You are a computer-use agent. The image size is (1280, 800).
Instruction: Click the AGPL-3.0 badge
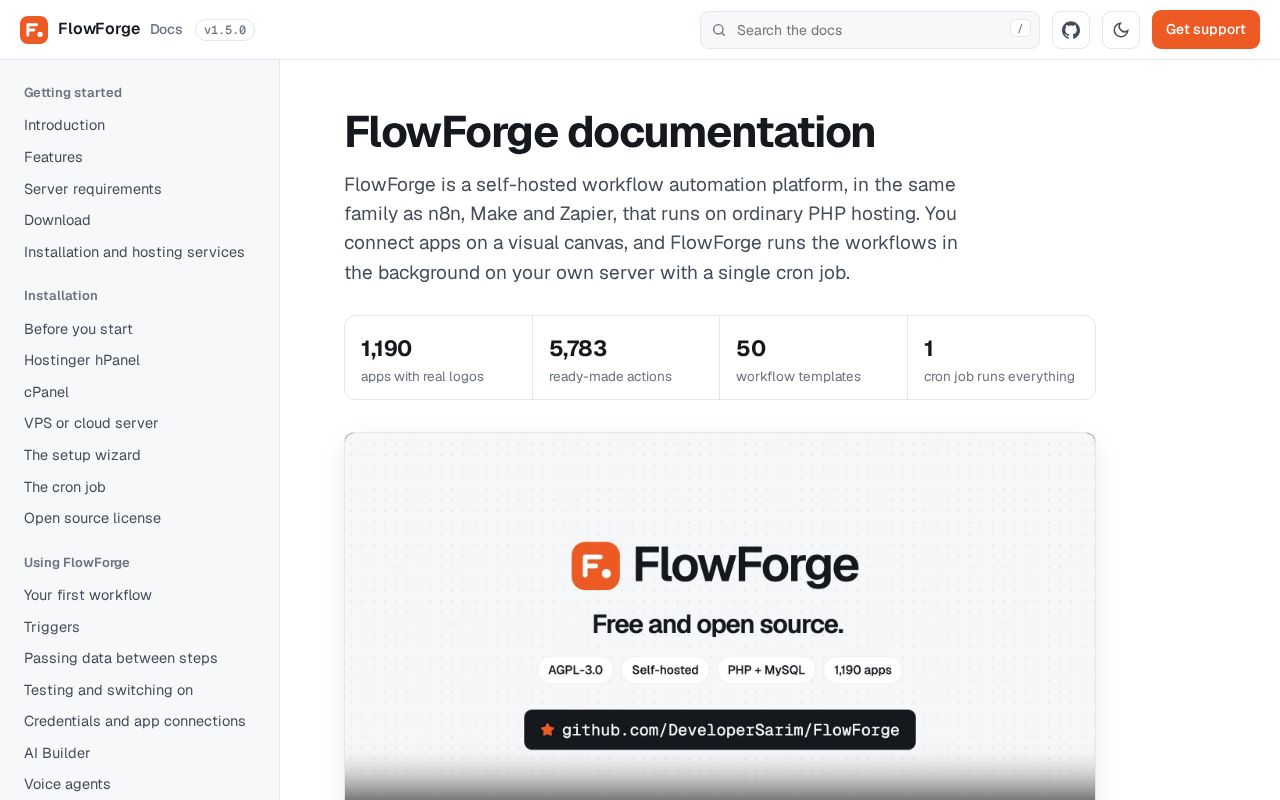point(575,670)
